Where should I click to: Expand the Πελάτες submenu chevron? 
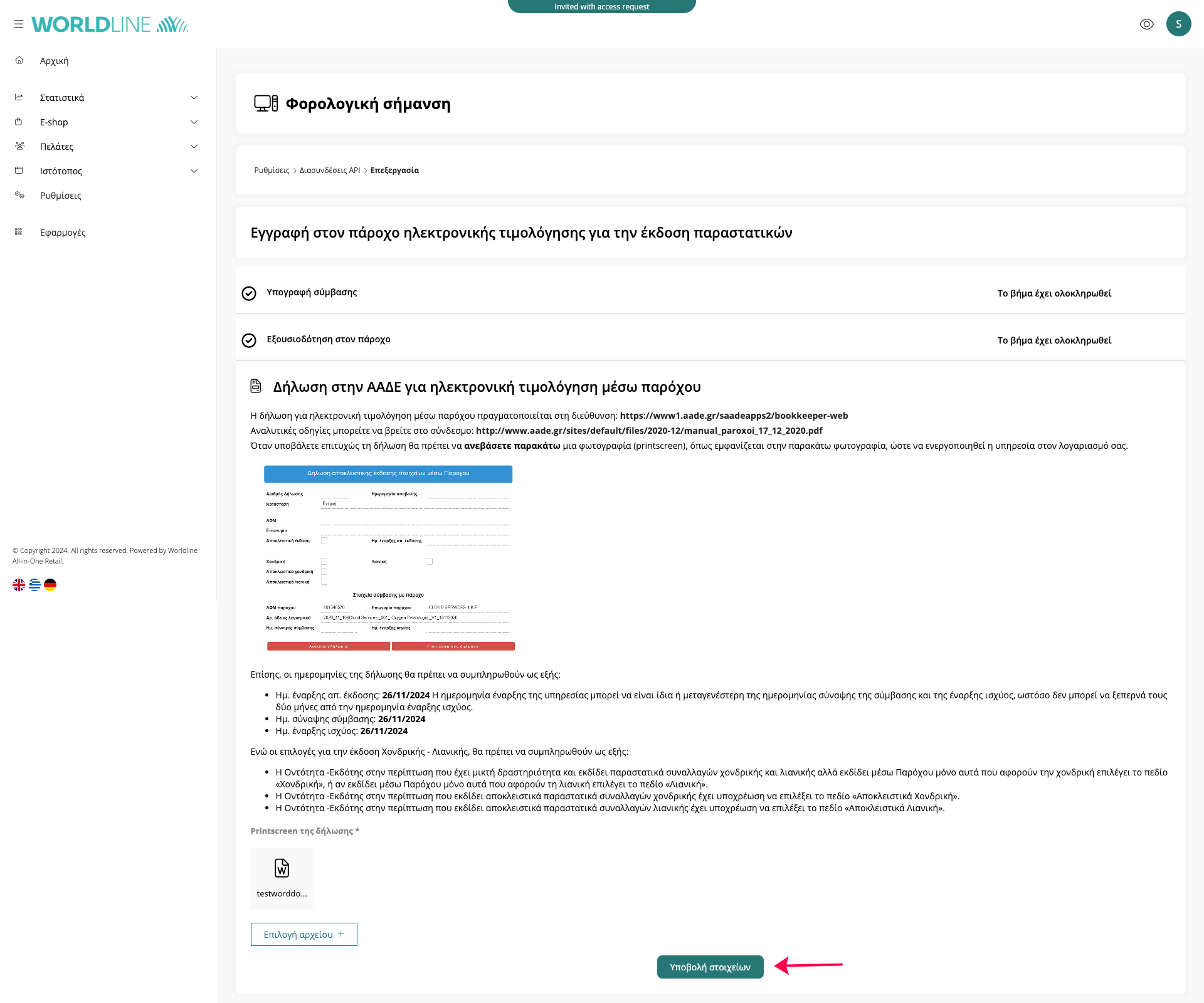coord(194,147)
